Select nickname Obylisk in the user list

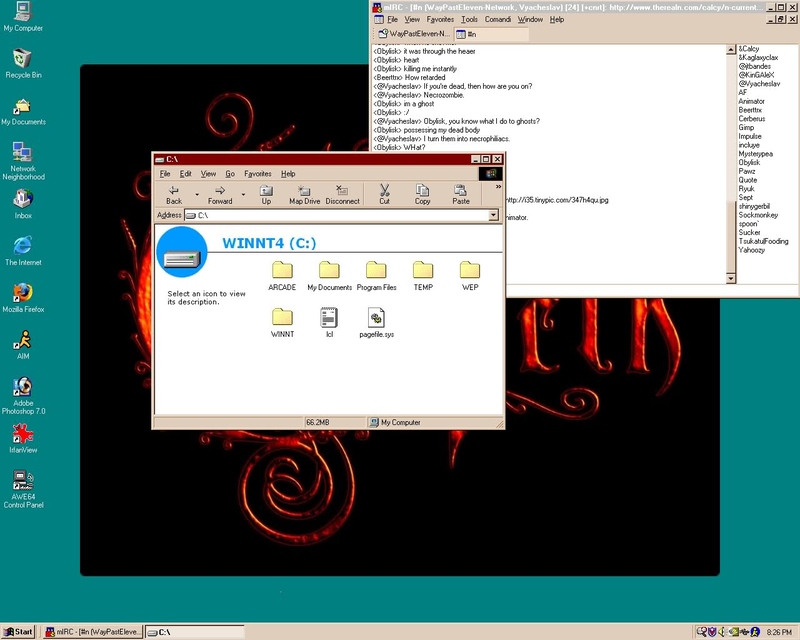(x=749, y=162)
